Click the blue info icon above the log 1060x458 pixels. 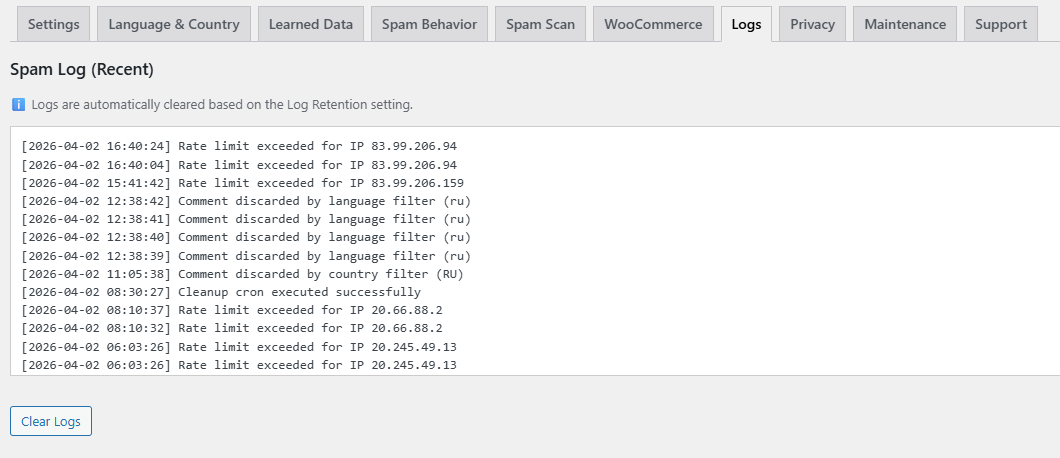18,104
